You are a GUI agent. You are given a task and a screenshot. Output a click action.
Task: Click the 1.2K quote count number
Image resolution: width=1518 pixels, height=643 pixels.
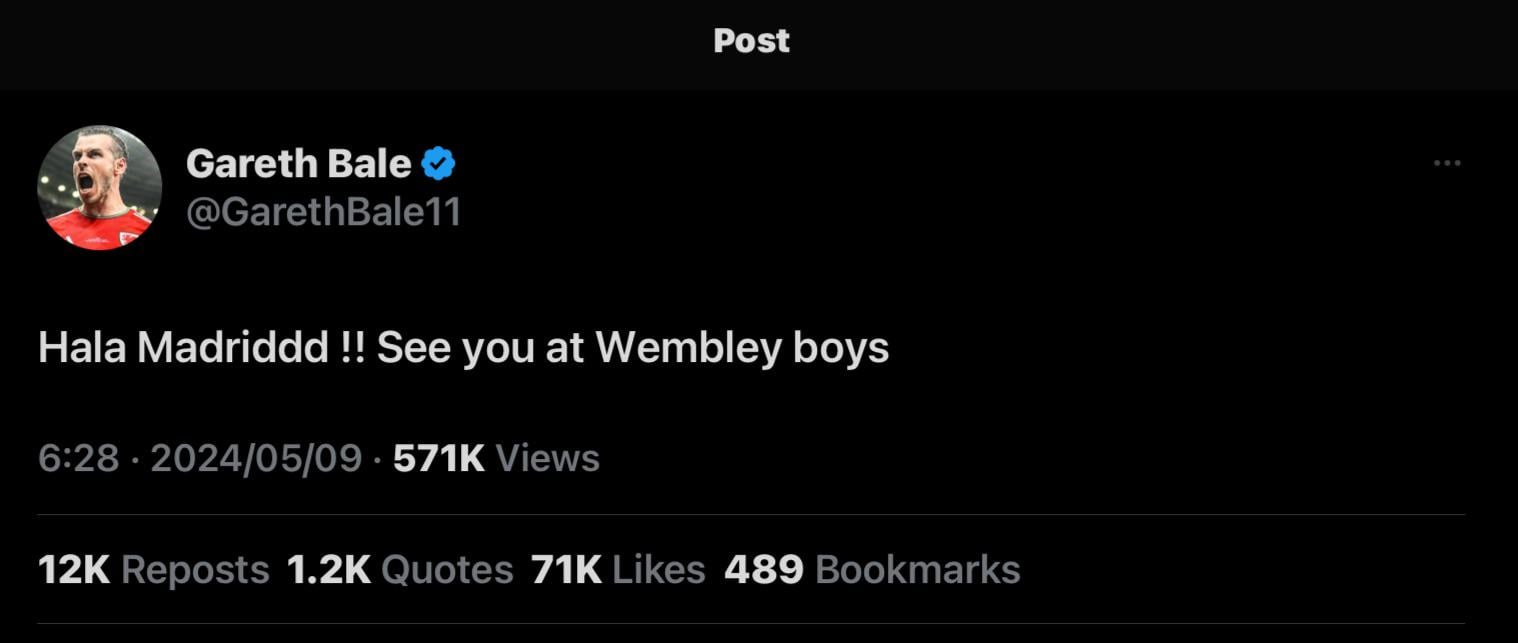pos(328,570)
